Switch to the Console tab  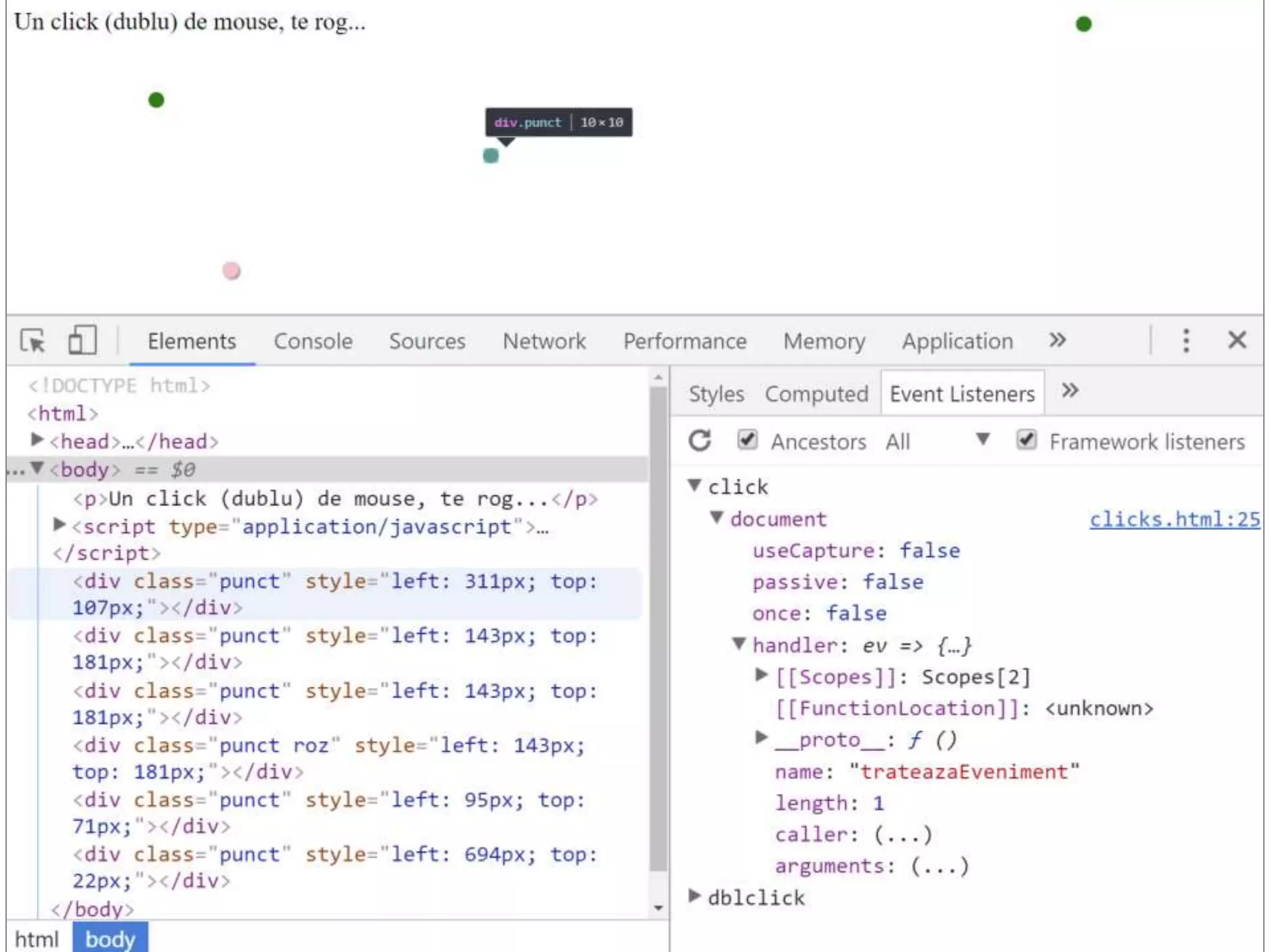click(x=313, y=341)
